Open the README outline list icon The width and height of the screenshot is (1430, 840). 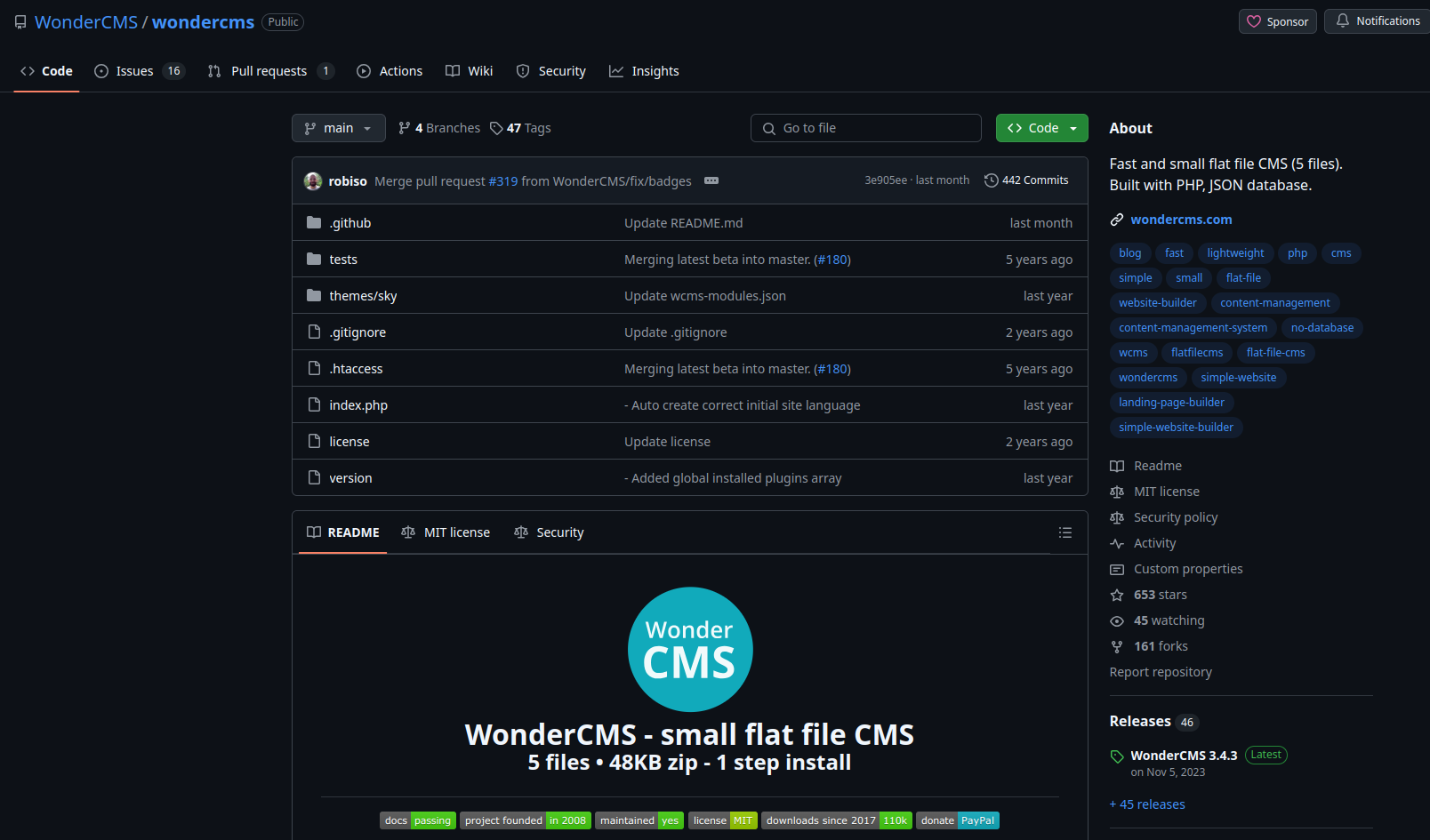tap(1064, 532)
